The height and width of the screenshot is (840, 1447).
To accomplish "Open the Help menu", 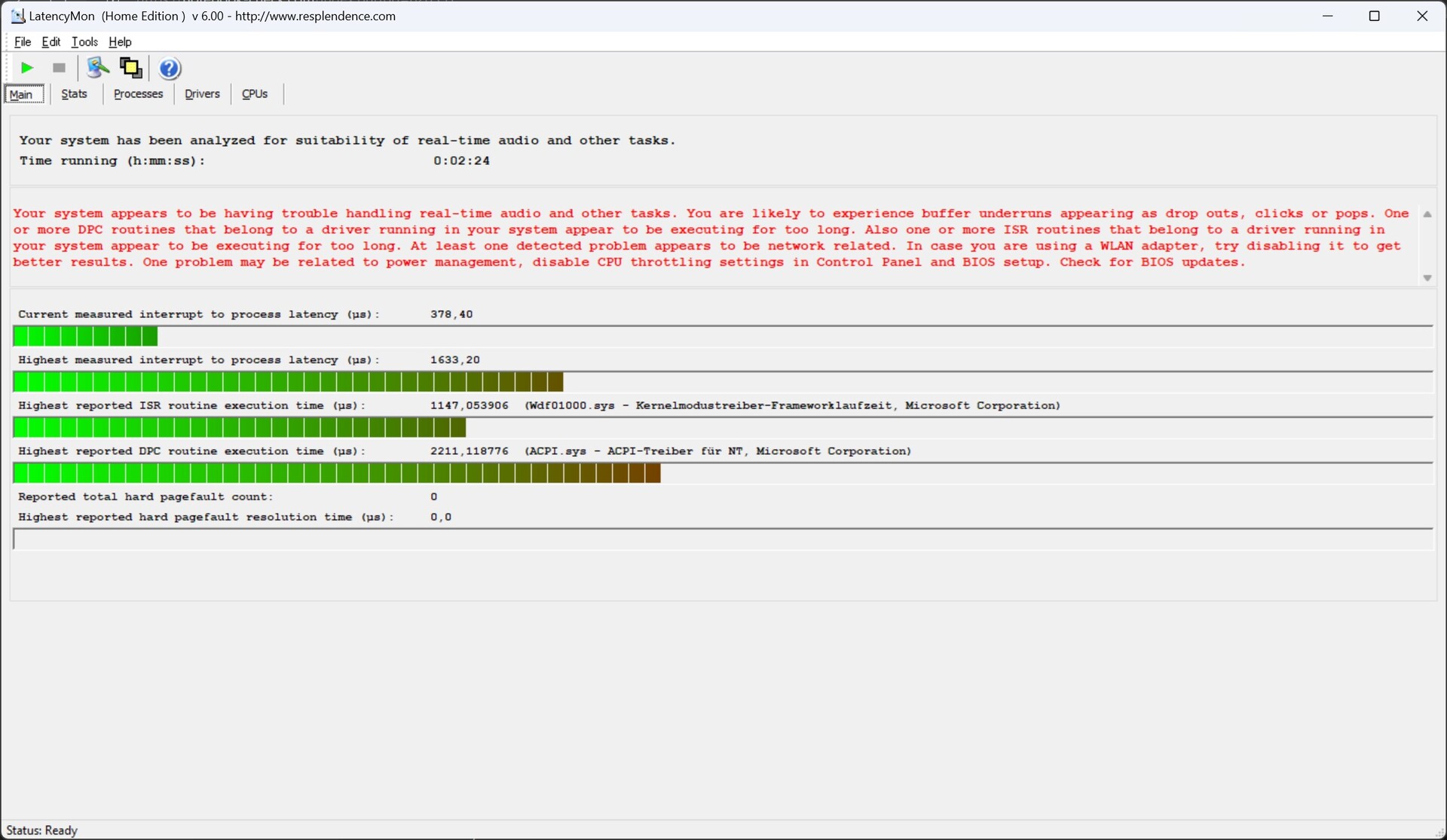I will click(x=120, y=42).
